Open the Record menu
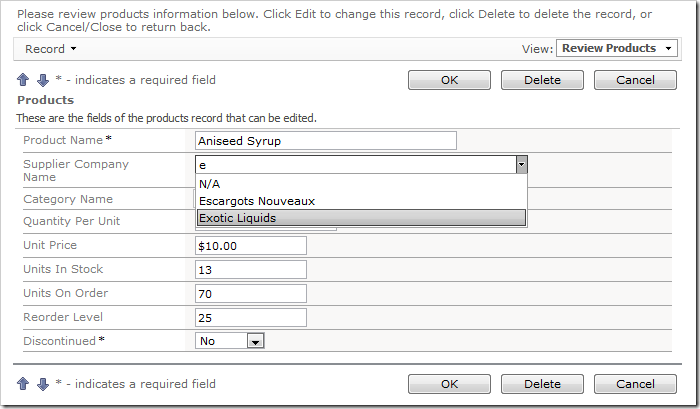The height and width of the screenshot is (409, 700). coord(50,49)
